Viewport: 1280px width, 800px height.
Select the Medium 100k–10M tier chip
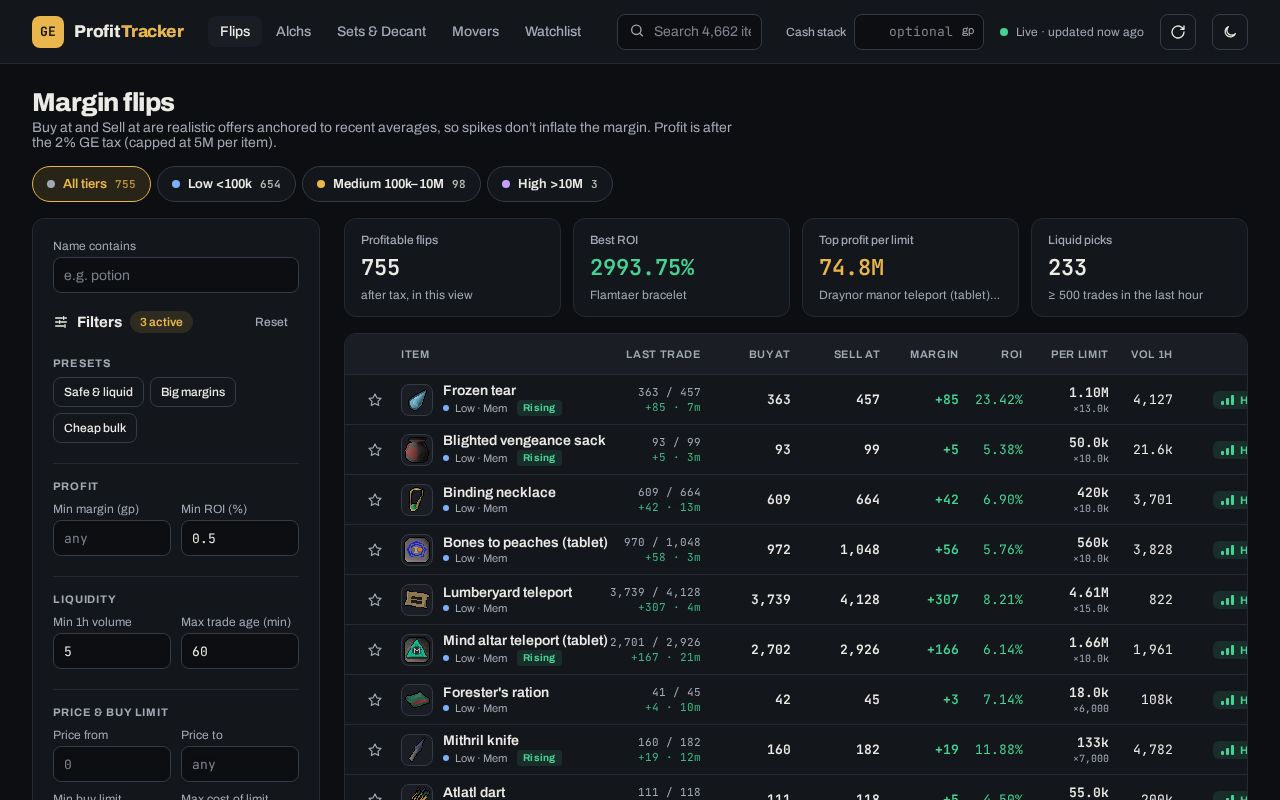click(x=391, y=184)
